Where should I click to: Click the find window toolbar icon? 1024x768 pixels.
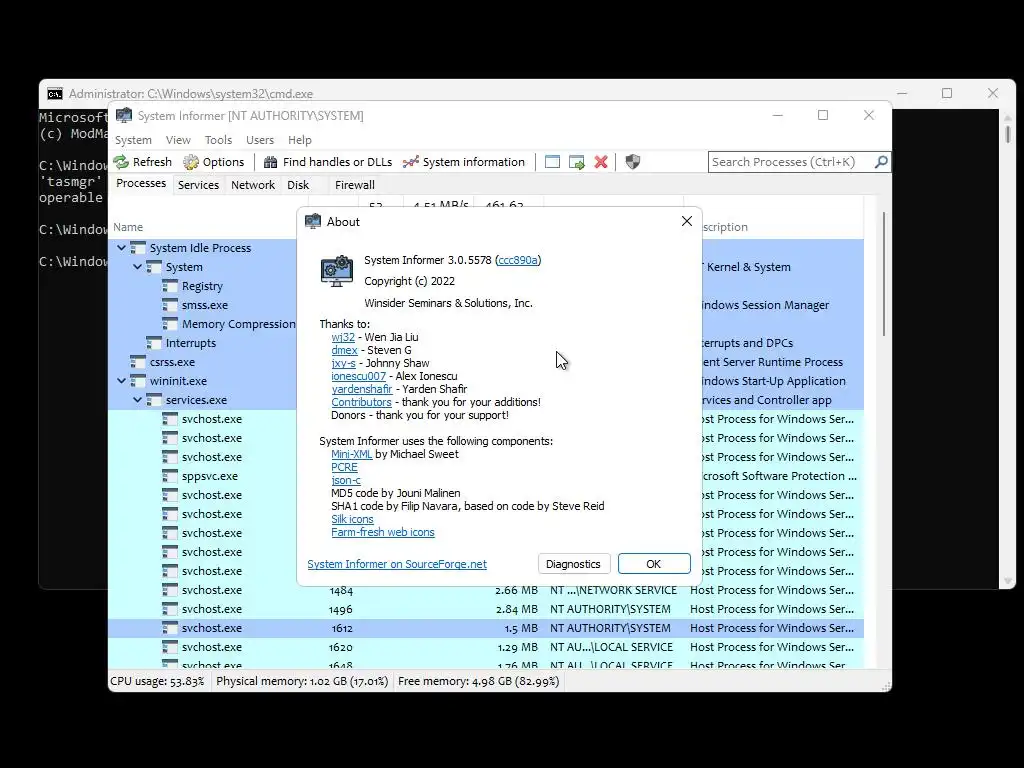(x=552, y=162)
